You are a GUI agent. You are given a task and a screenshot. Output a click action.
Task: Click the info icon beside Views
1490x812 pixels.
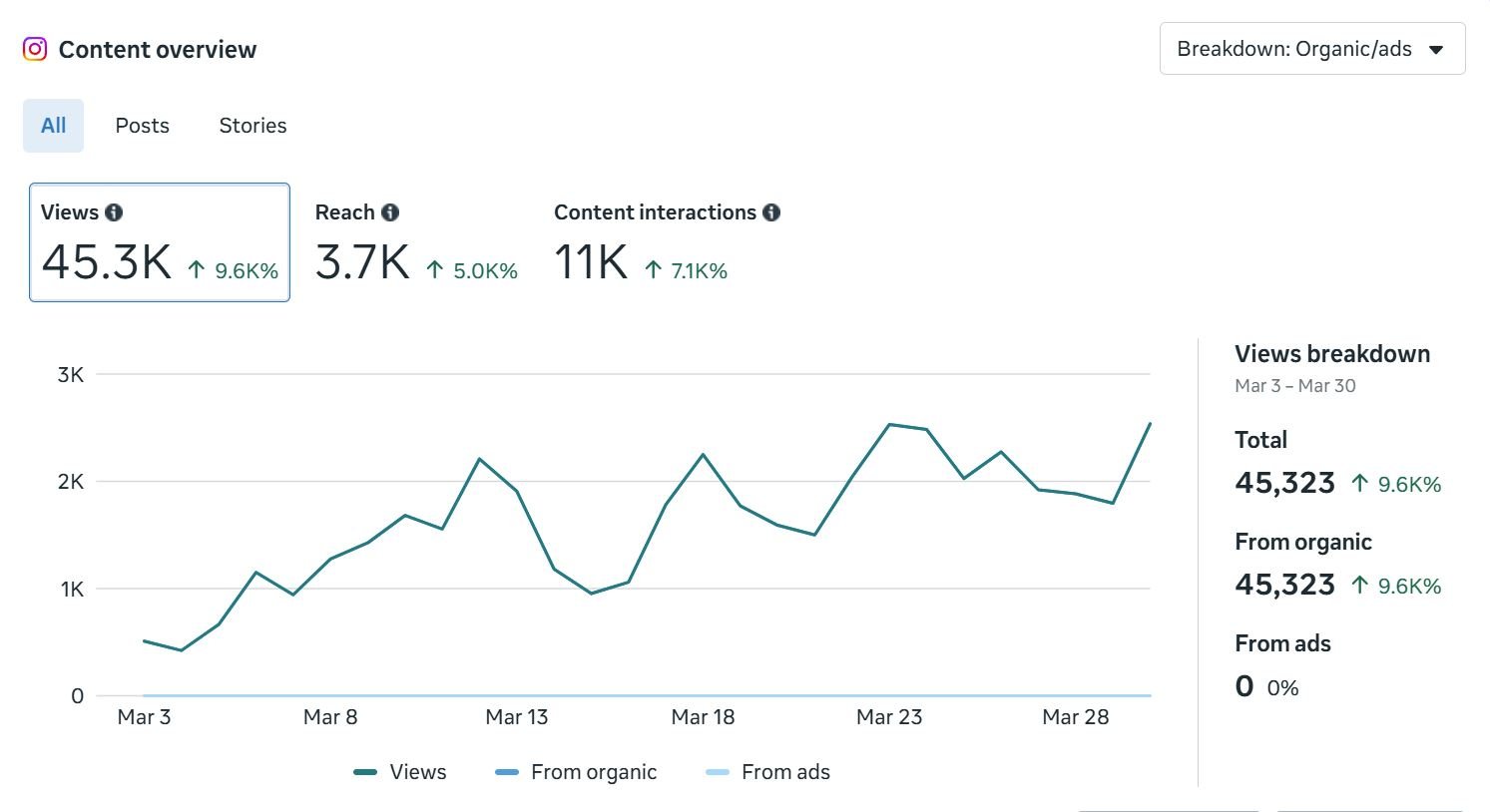(113, 211)
